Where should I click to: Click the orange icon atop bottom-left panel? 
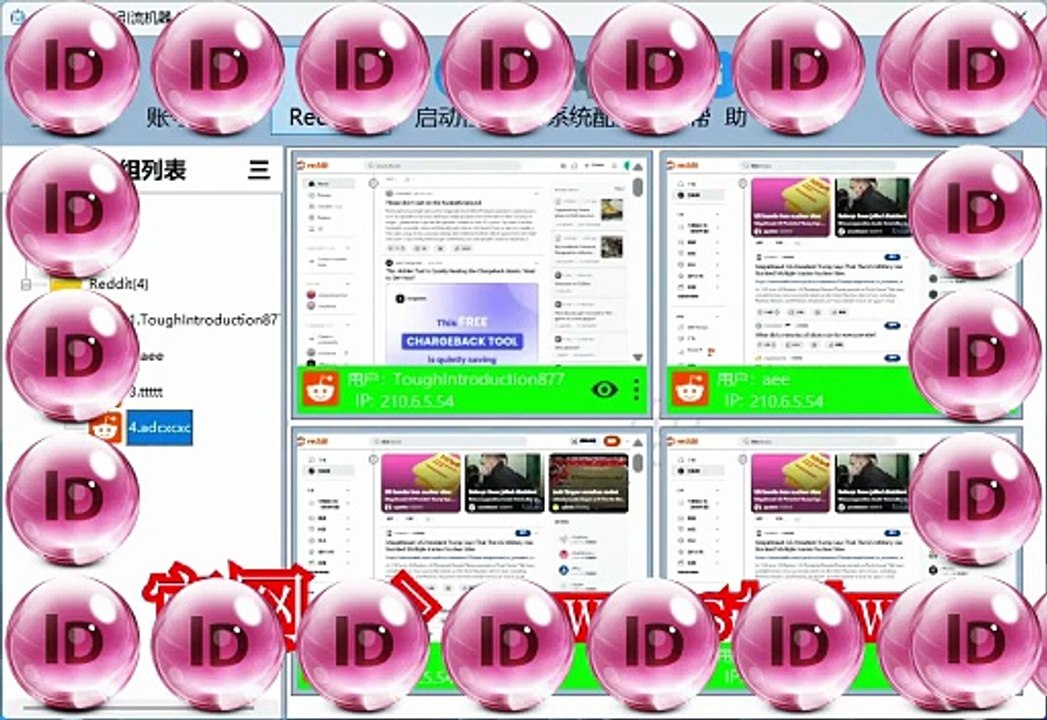tap(612, 441)
